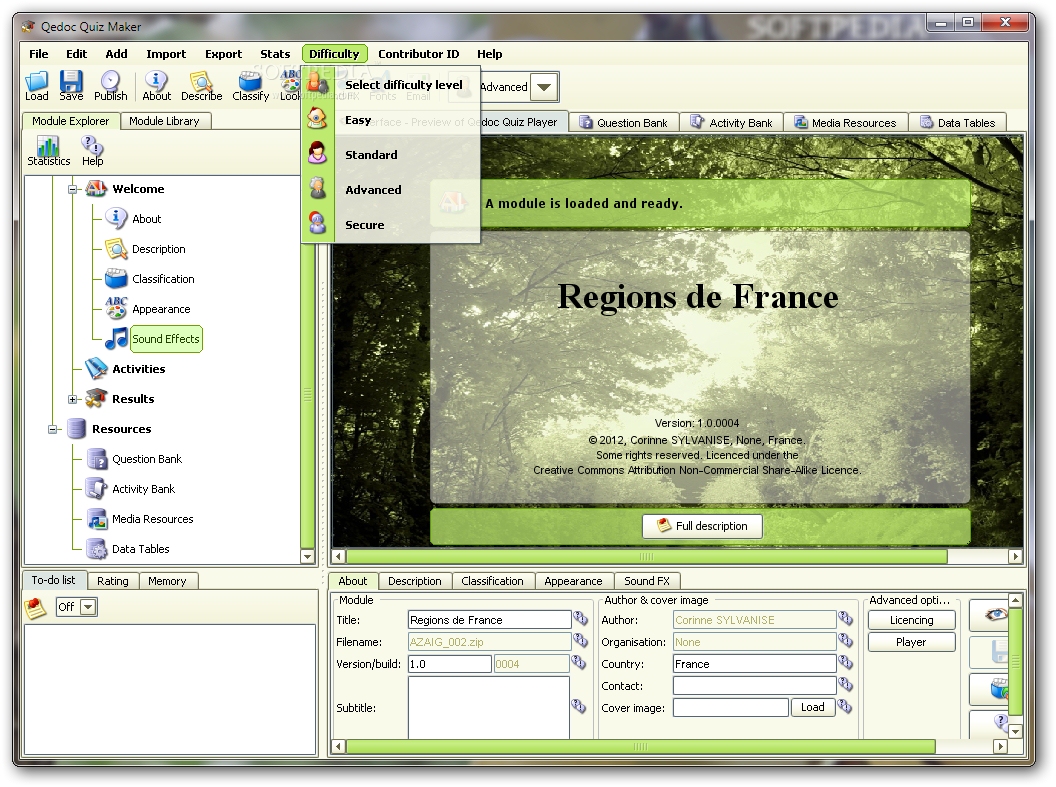Open the Export menu
Image resolution: width=1056 pixels, height=787 pixels.
coord(223,54)
